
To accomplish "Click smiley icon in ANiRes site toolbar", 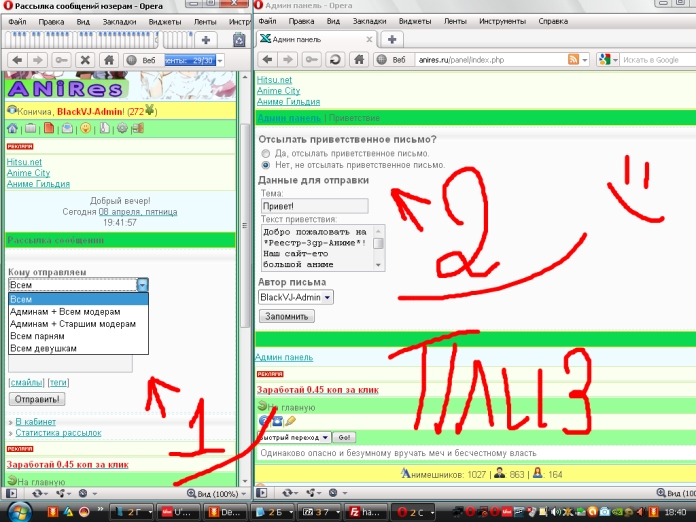I will pos(86,129).
